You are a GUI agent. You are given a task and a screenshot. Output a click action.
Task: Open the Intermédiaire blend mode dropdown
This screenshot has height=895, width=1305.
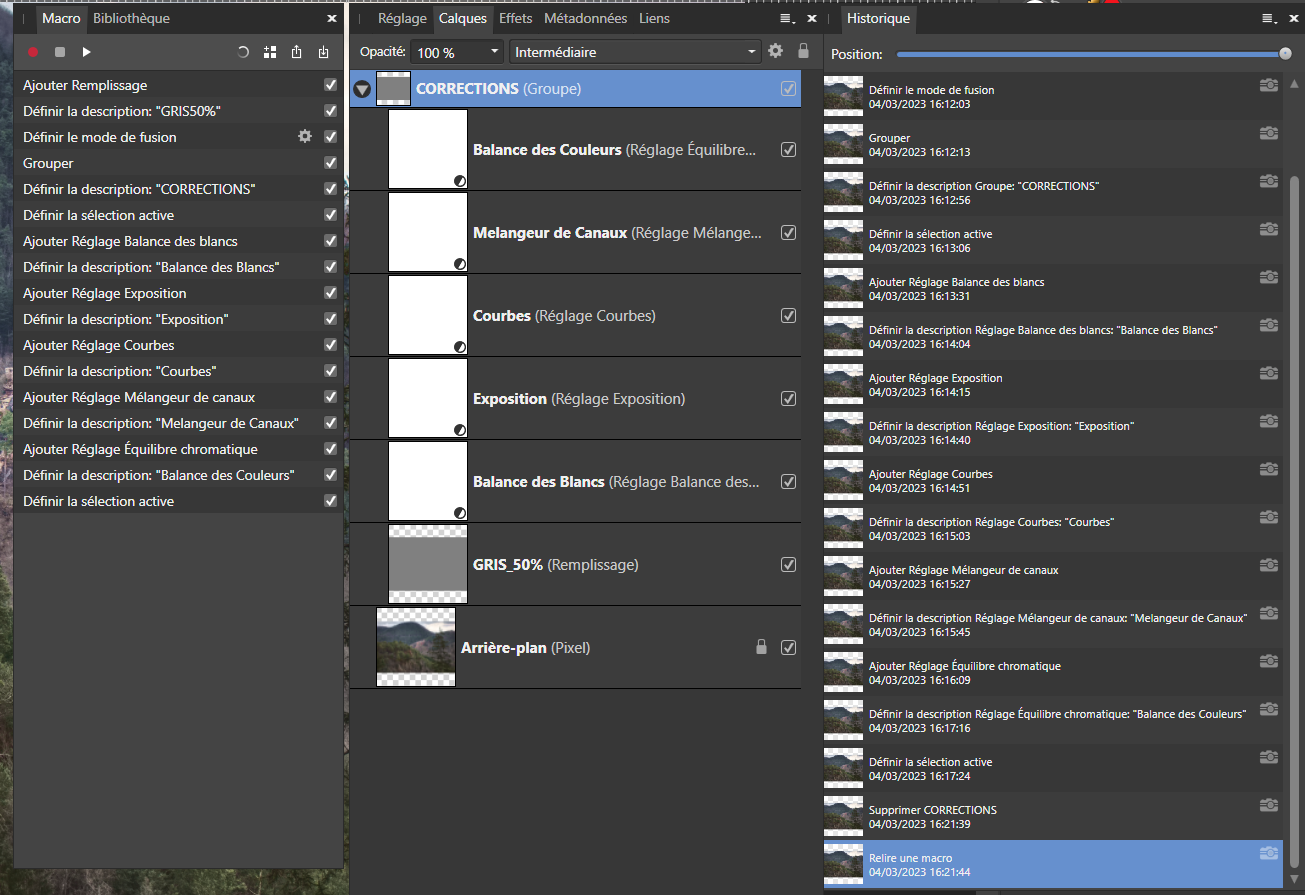coord(635,52)
